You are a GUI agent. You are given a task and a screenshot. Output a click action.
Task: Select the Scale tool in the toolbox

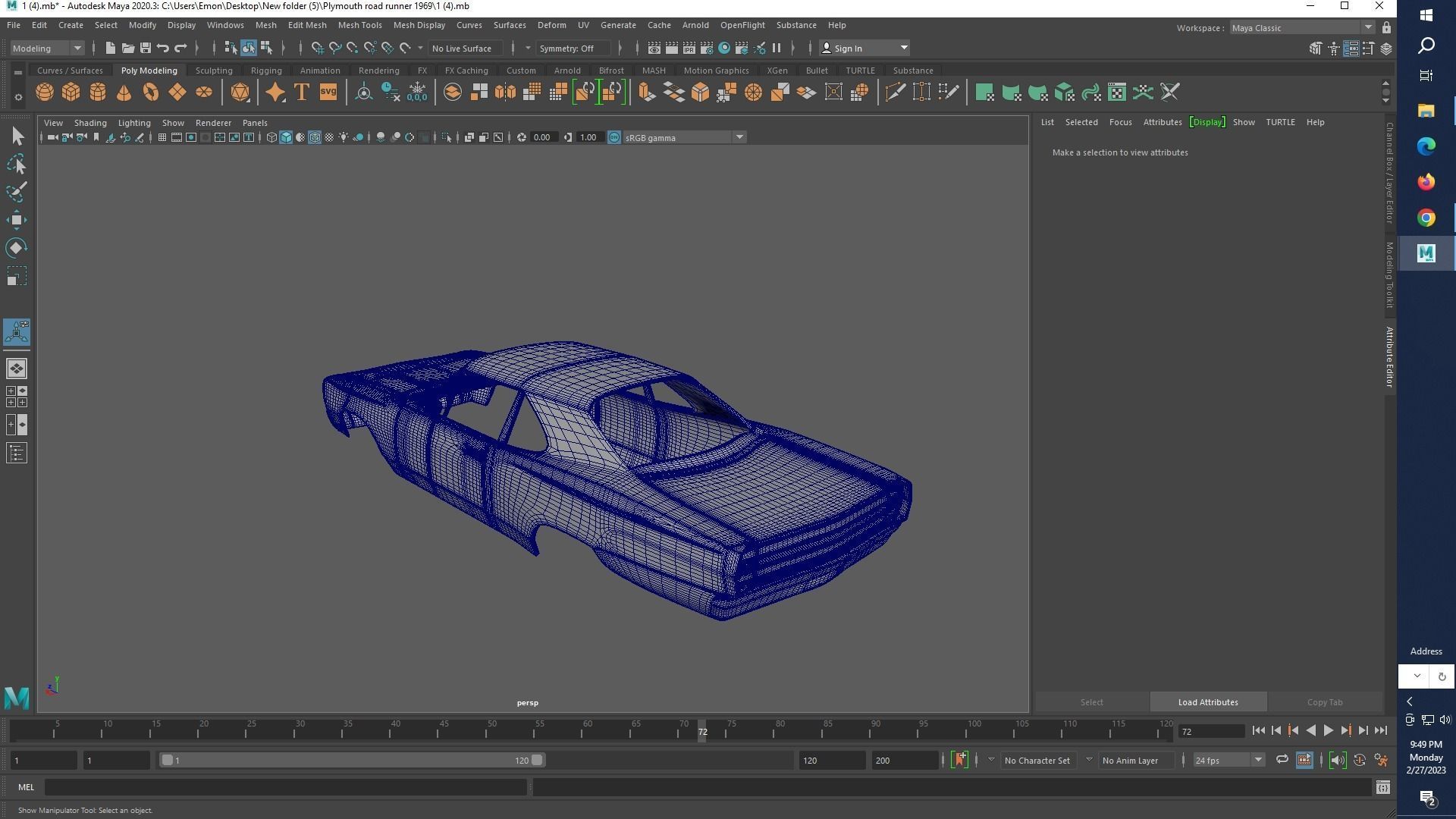tap(17, 276)
